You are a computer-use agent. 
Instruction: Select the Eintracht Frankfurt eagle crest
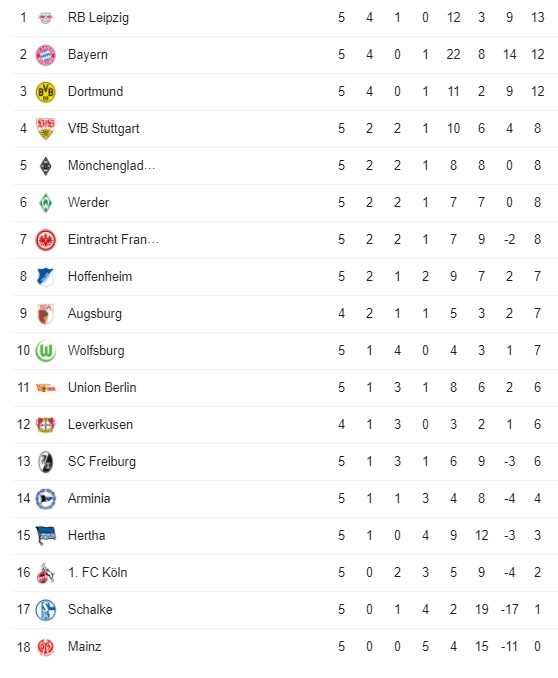[45, 240]
